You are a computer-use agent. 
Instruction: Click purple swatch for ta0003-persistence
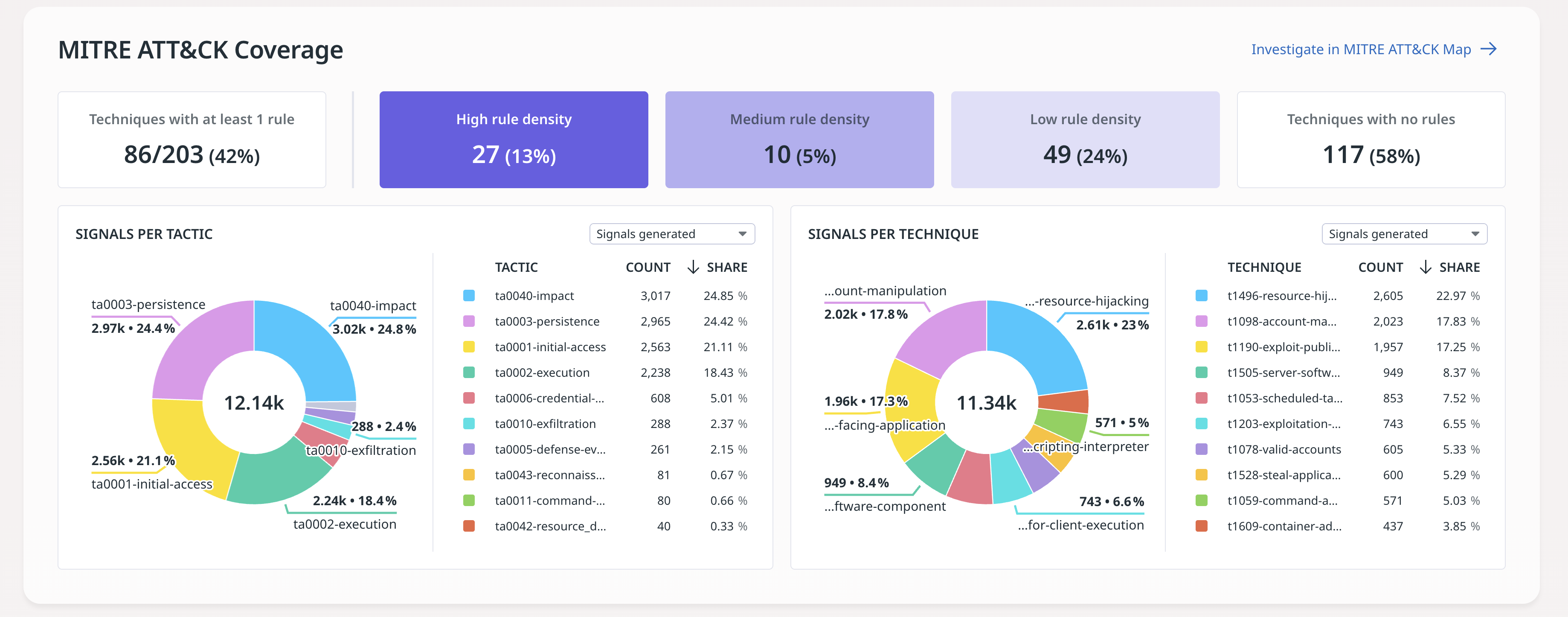pos(469,321)
